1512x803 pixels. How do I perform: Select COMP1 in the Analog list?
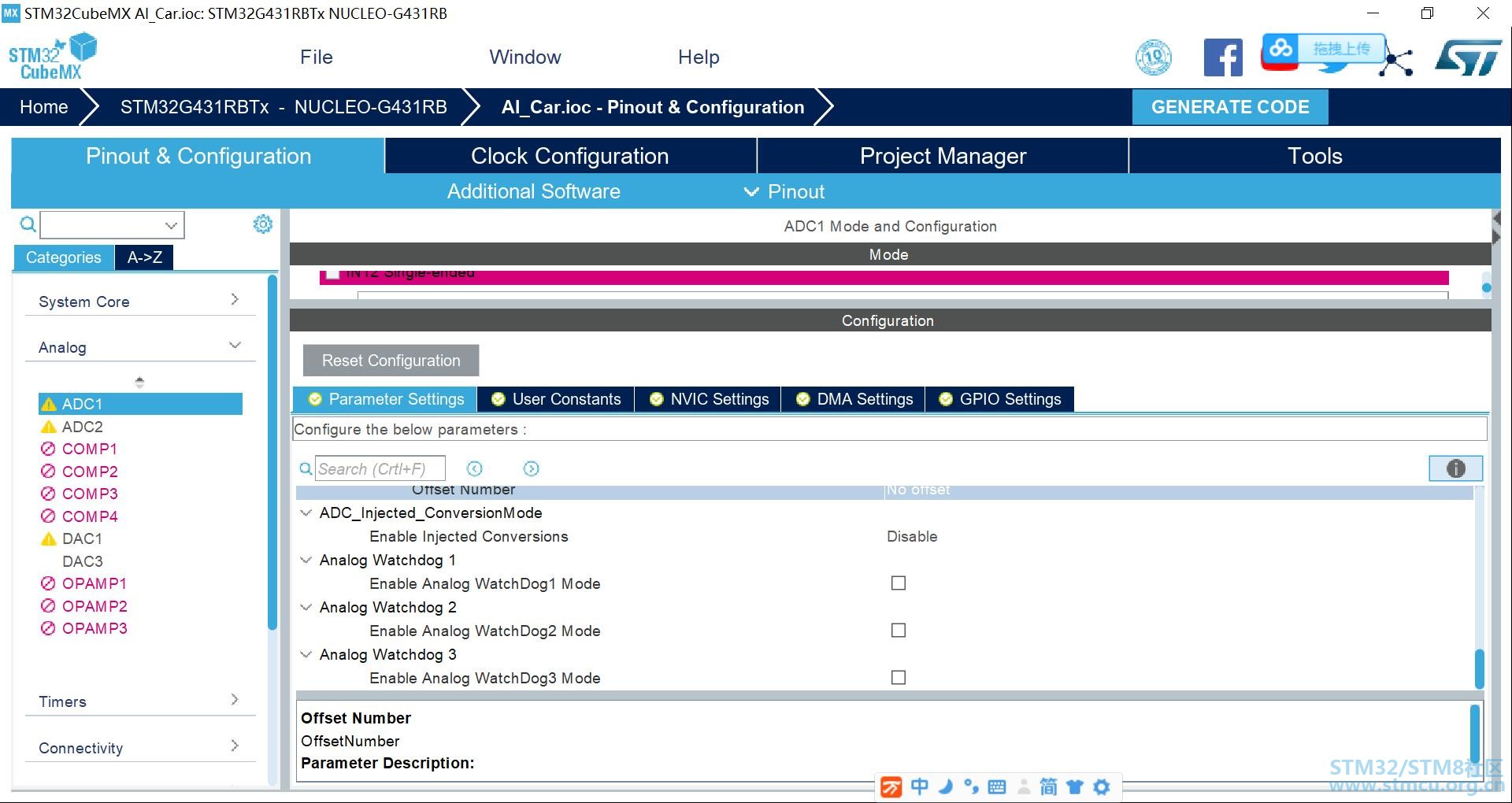click(90, 449)
